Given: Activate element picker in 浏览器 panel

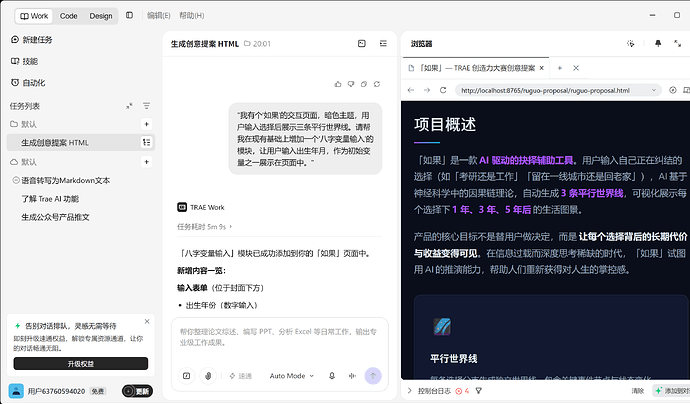Looking at the screenshot, I should click(x=631, y=43).
